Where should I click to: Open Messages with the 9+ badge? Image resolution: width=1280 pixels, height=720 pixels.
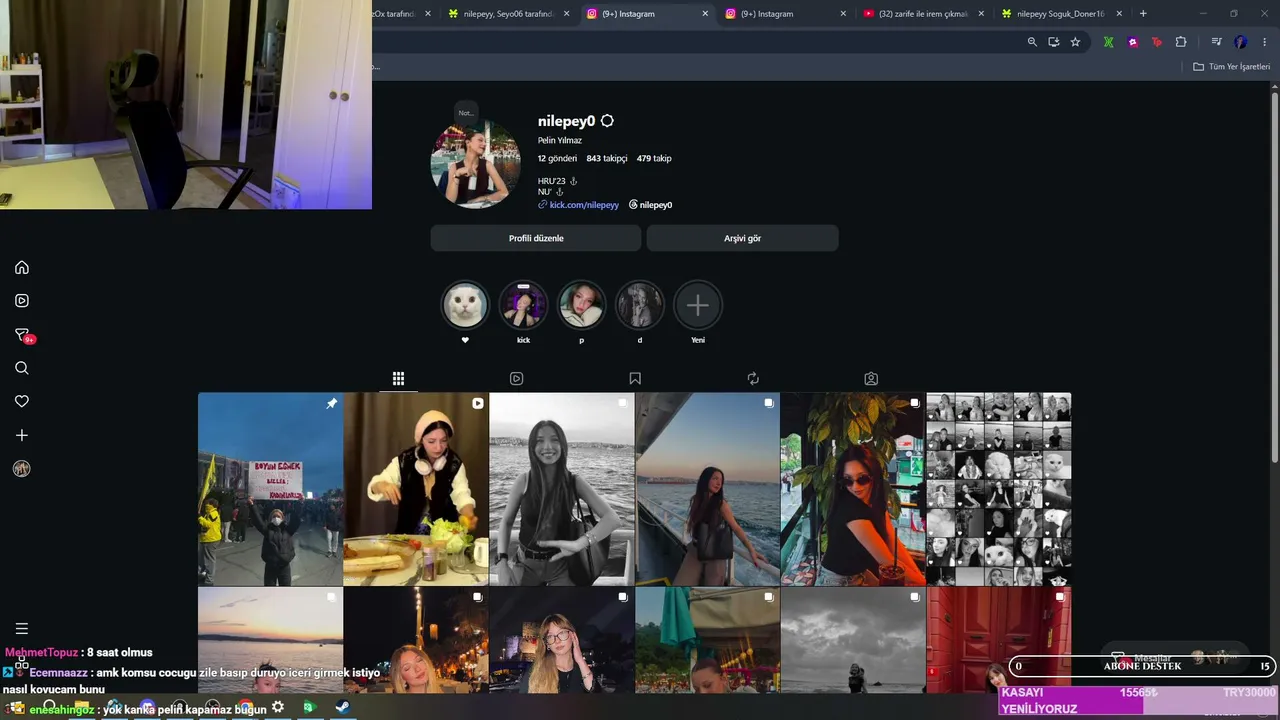coord(23,335)
